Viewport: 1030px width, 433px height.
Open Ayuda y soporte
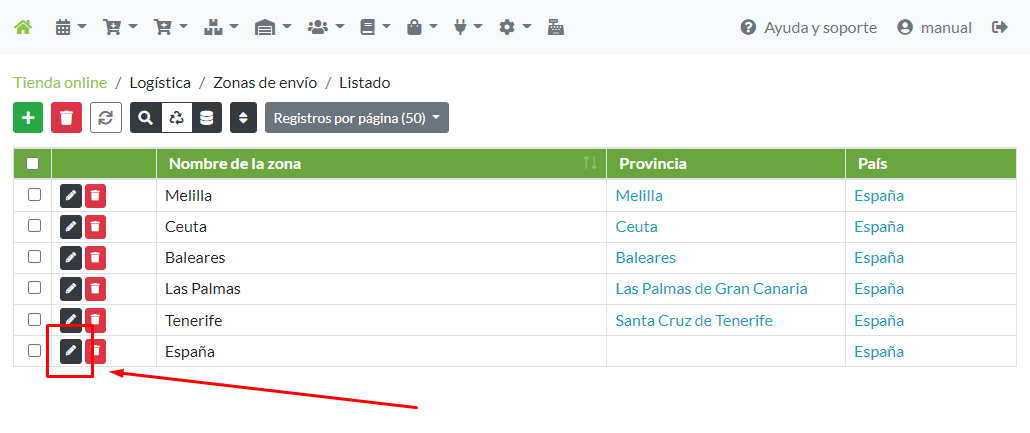pyautogui.click(x=809, y=28)
